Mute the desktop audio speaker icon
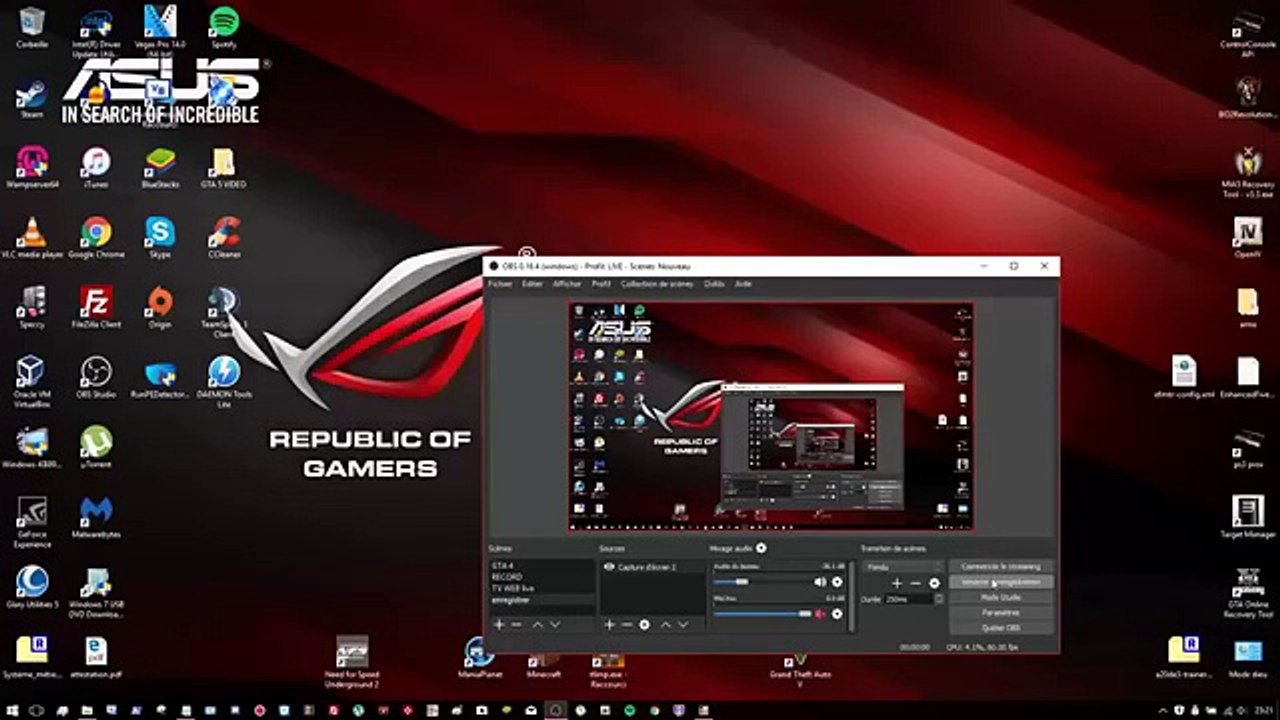This screenshot has width=1280, height=720. tap(821, 582)
